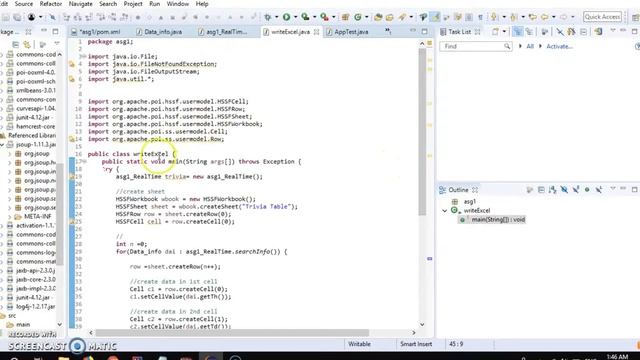The height and width of the screenshot is (360, 640).
Task: Open the Source menu
Action: pos(24,4)
